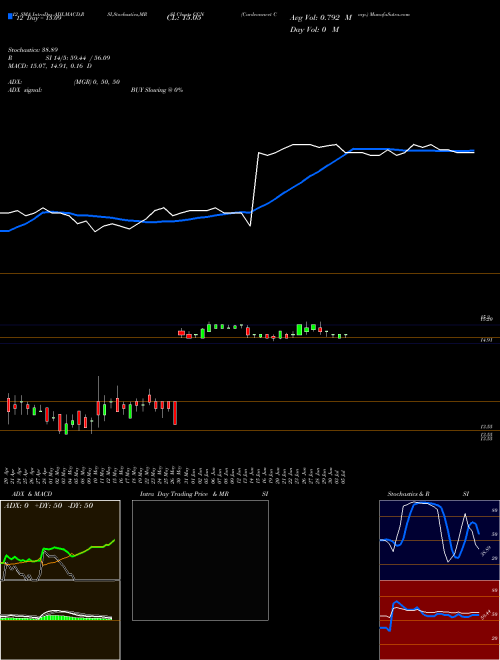
Task: Click the MunafaSutra.com watermark link at top
Action: click(x=390, y=14)
